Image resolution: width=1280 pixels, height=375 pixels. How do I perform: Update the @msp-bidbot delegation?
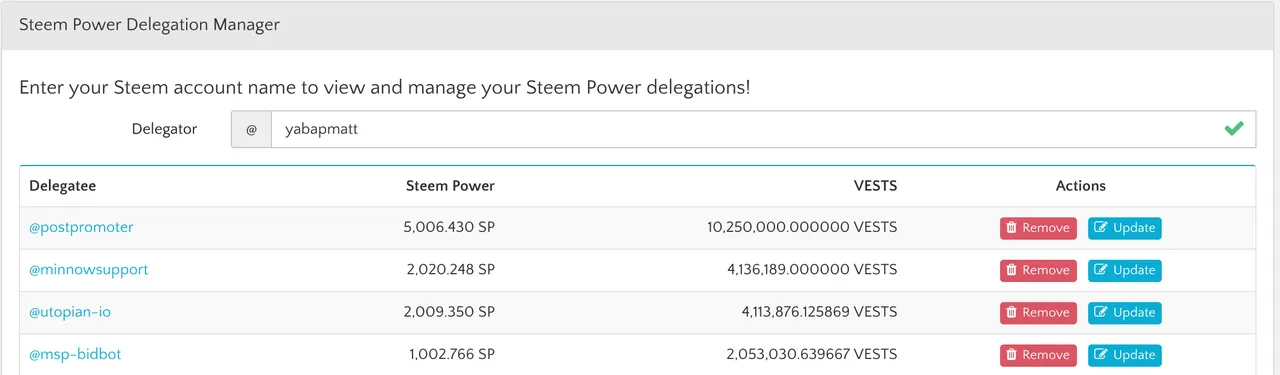(1125, 355)
